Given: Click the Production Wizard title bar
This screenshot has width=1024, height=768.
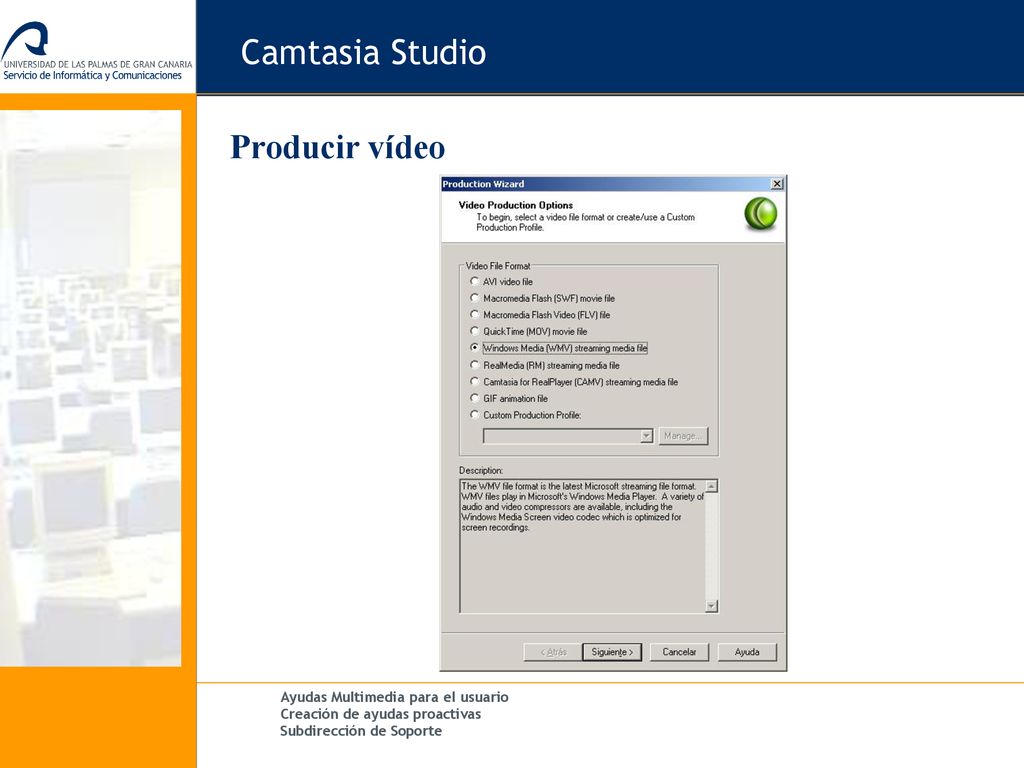Looking at the screenshot, I should [x=605, y=184].
